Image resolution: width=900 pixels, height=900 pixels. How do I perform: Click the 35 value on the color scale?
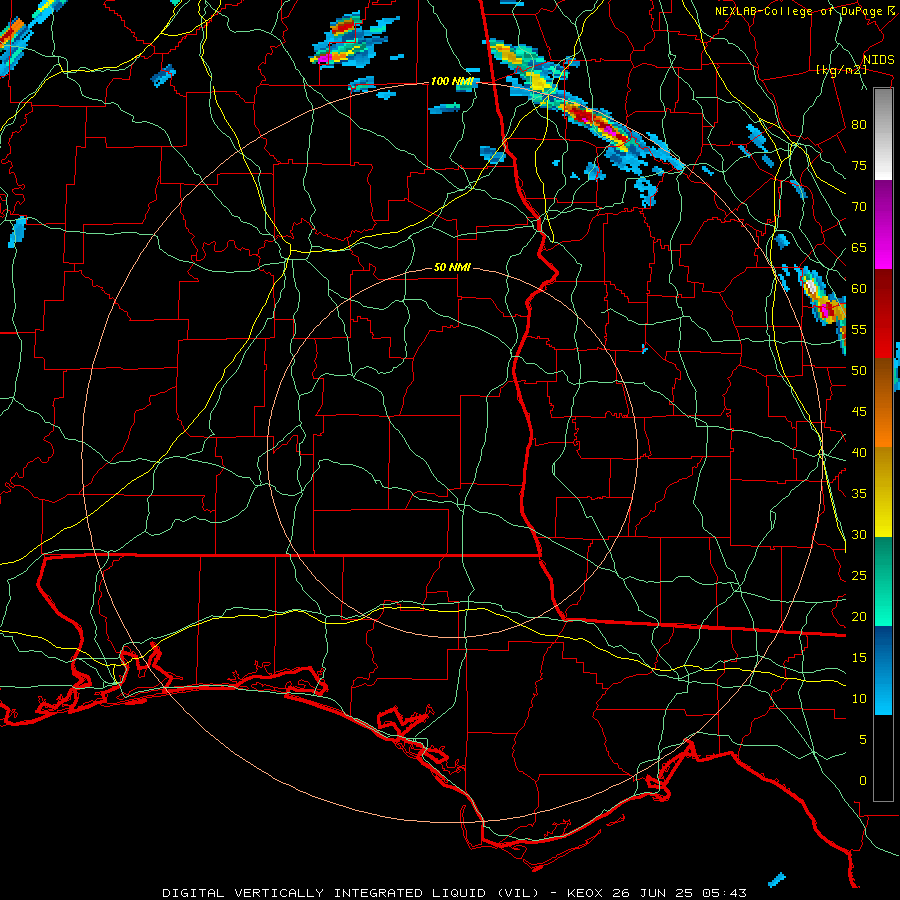(859, 494)
